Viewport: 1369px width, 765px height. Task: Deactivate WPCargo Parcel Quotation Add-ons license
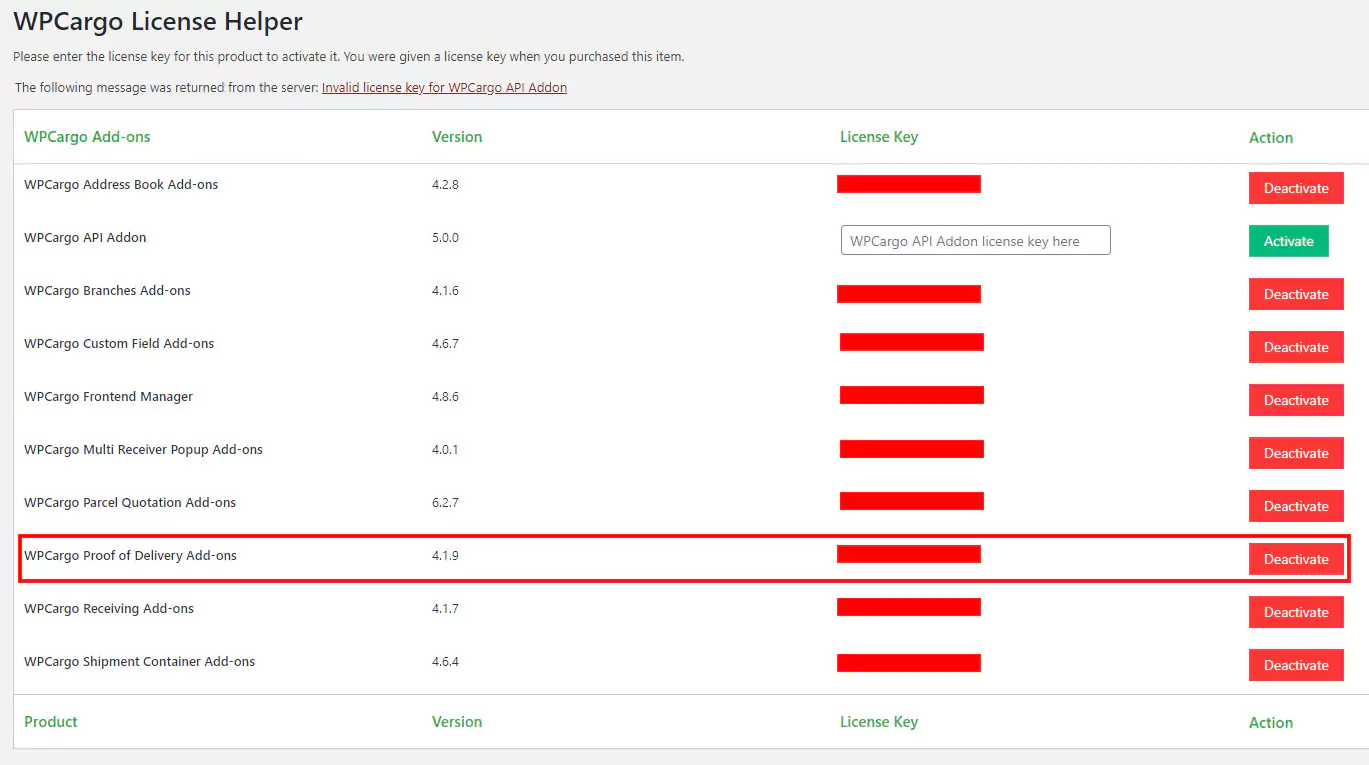tap(1295, 506)
